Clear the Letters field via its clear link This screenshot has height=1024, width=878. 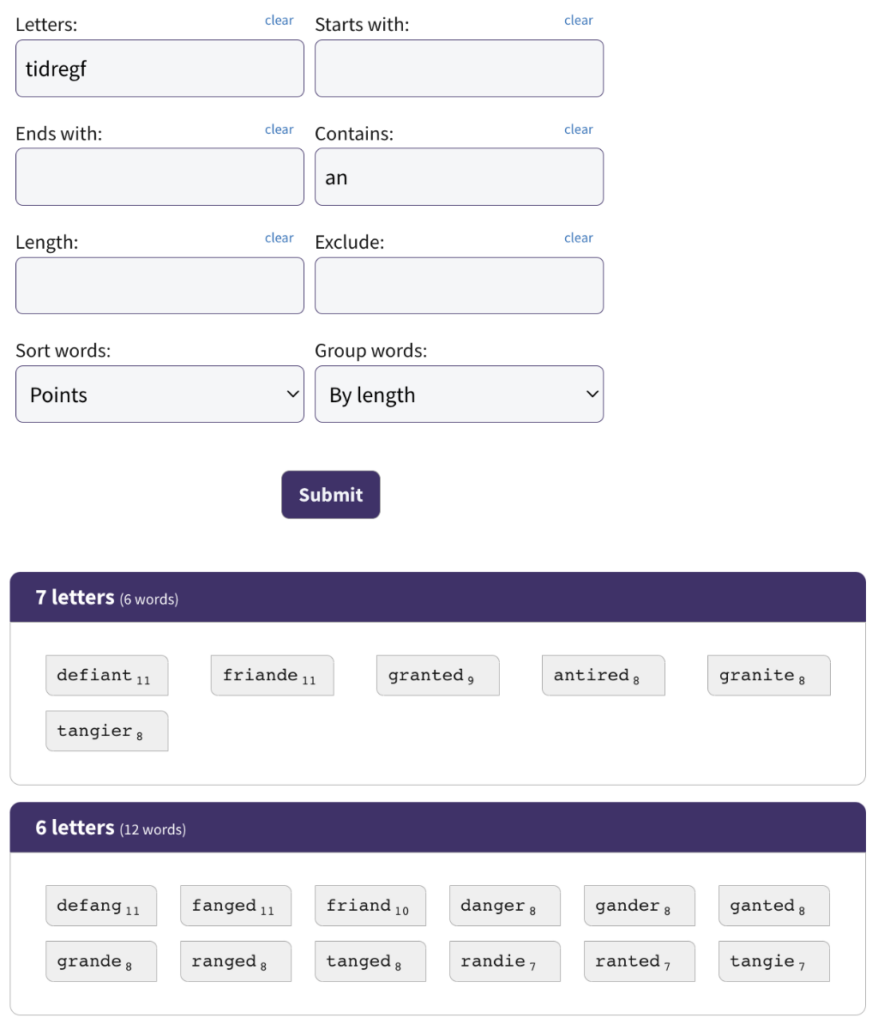(279, 20)
